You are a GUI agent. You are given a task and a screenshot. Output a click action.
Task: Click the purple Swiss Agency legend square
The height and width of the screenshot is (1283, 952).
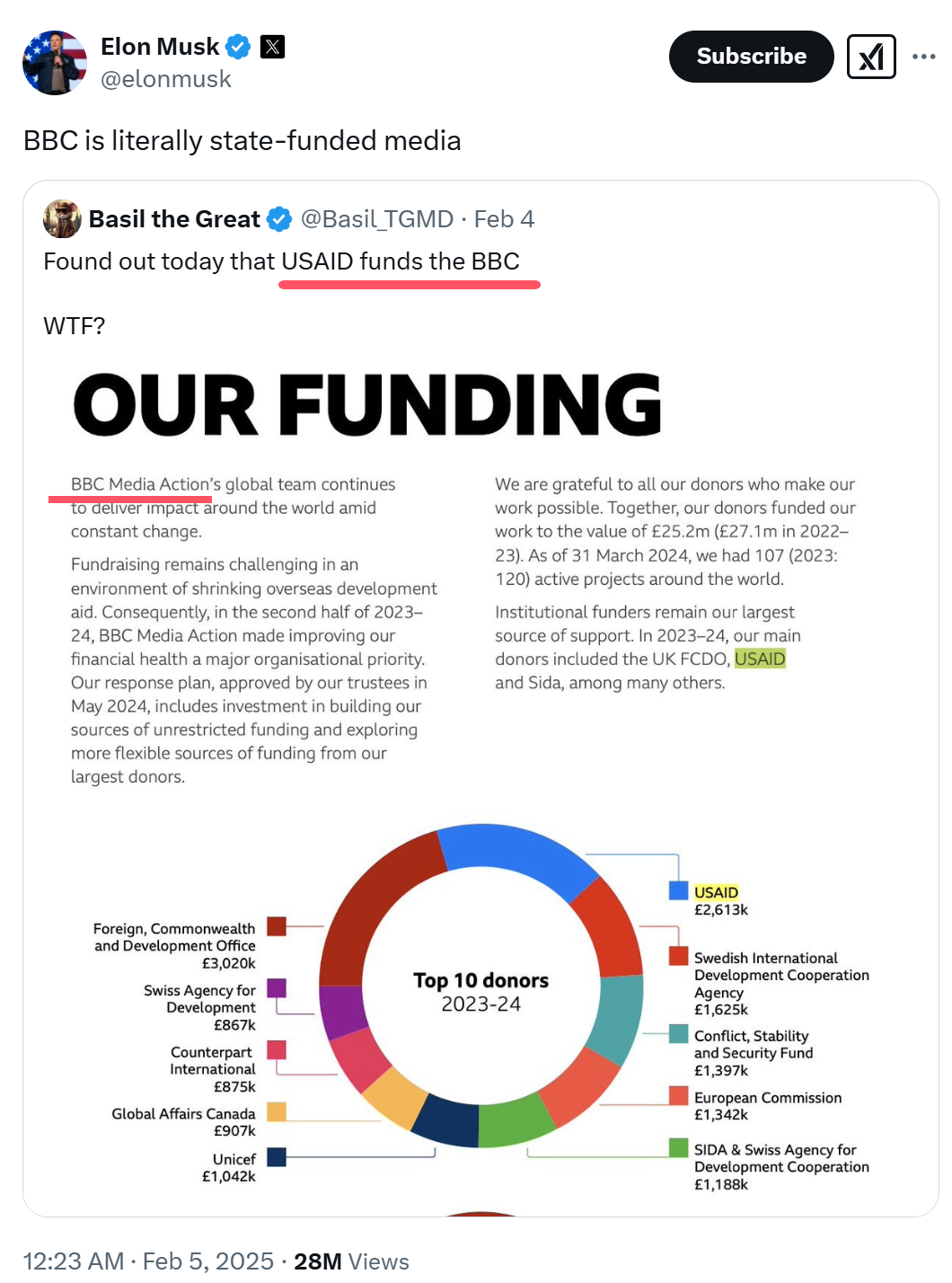[x=277, y=988]
